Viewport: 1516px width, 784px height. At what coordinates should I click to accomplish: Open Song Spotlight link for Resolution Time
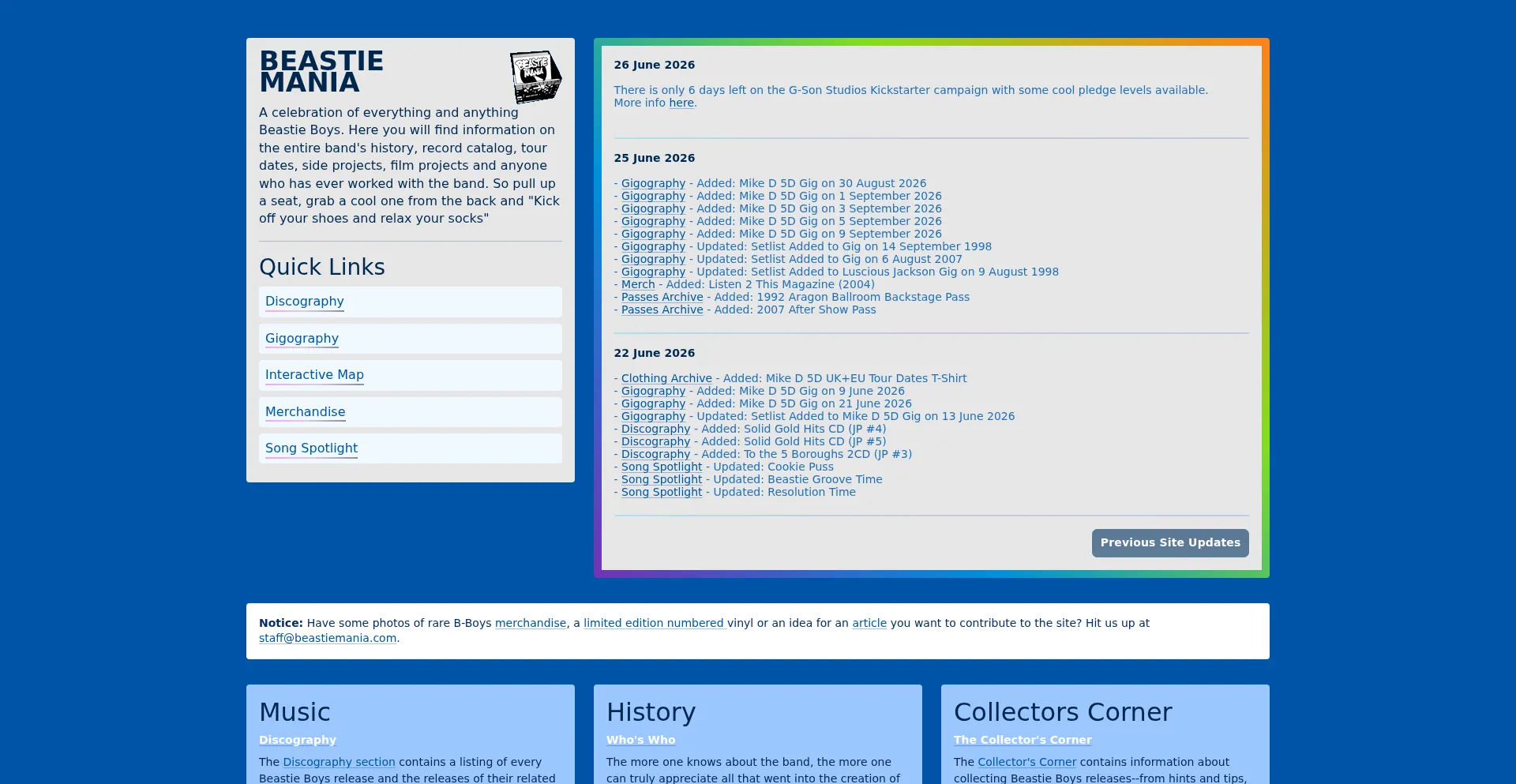coord(662,493)
